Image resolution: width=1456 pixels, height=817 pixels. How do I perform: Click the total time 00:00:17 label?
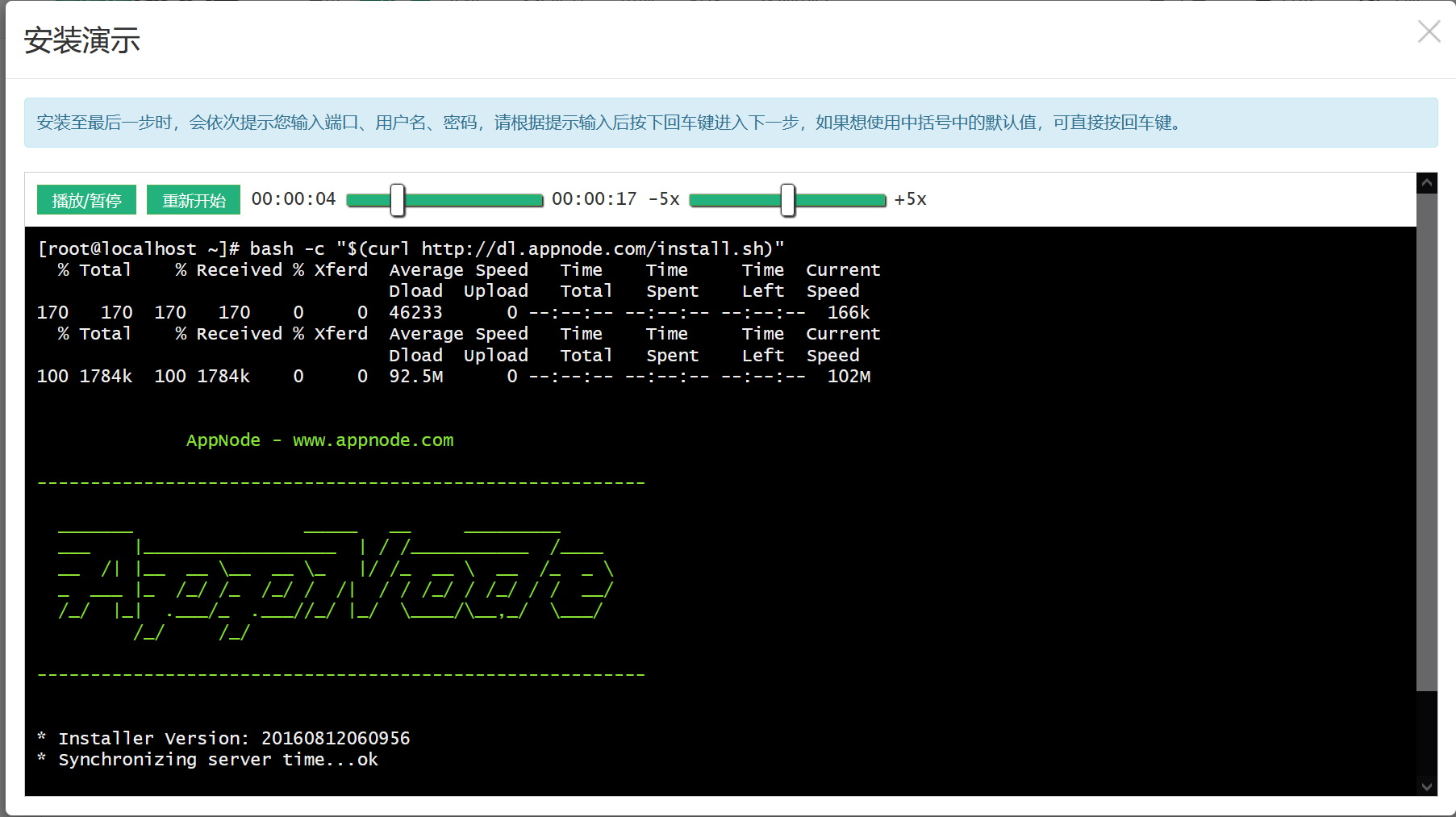pos(594,199)
